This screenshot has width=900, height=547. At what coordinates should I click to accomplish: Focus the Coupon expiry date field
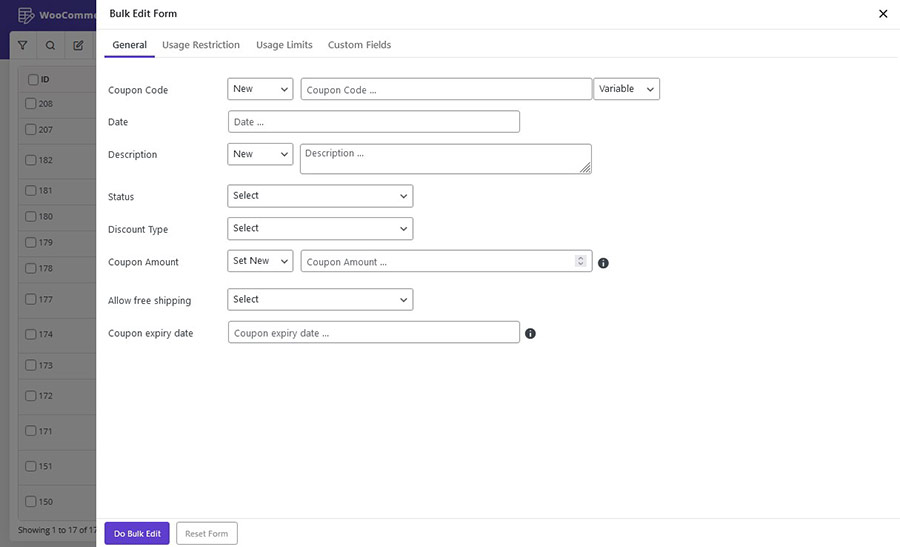coord(374,332)
